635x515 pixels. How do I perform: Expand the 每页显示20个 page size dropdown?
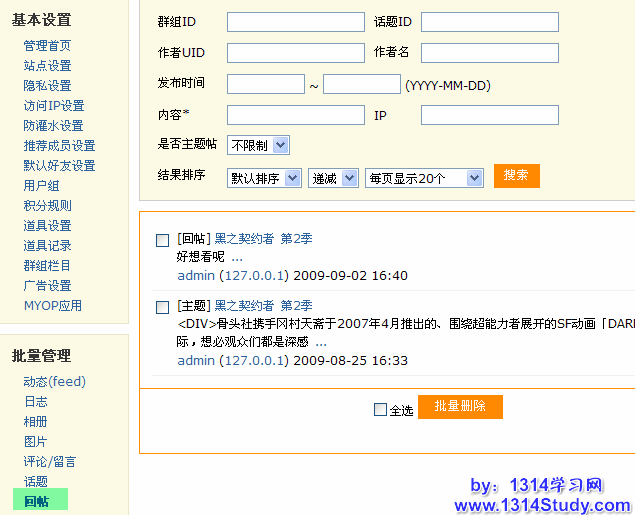[x=424, y=178]
